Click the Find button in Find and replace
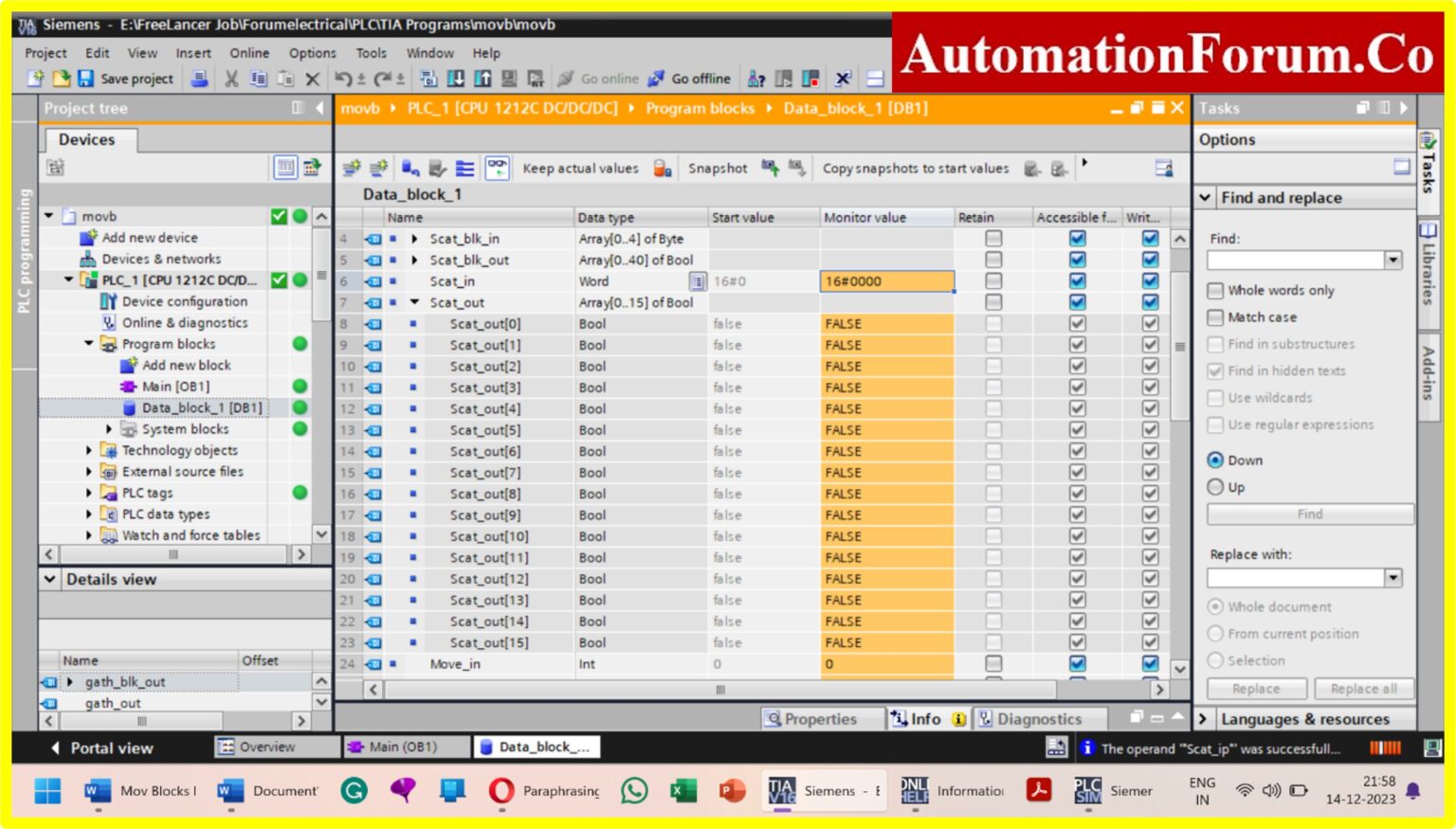The image size is (1456, 829). tap(1309, 514)
